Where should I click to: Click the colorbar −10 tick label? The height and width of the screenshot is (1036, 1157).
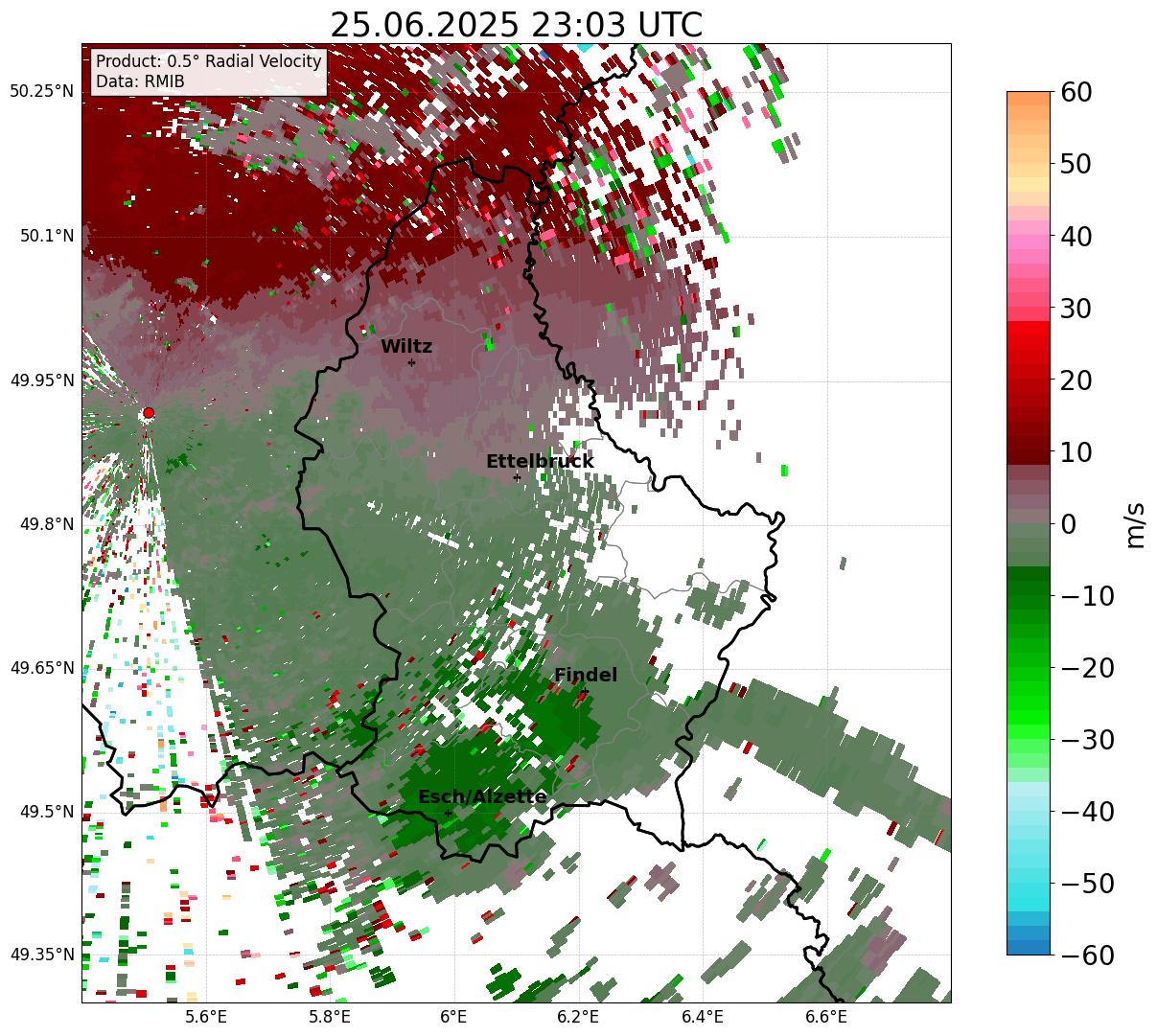[x=1087, y=596]
